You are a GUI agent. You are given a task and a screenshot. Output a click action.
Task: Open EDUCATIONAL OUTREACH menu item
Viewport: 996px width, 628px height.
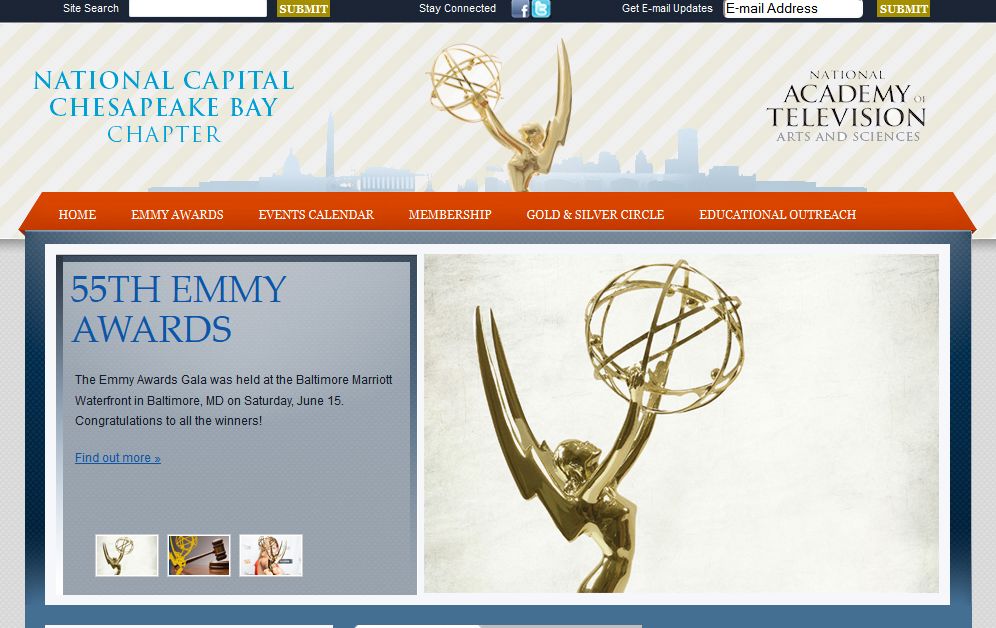point(777,215)
